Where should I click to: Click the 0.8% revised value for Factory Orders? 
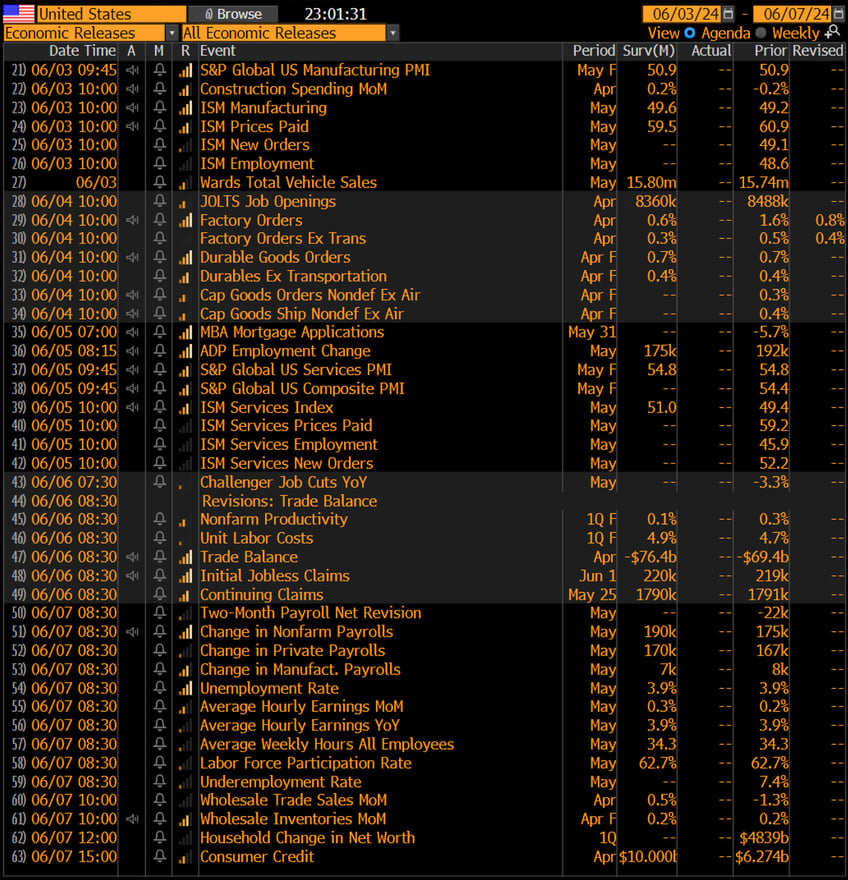829,220
